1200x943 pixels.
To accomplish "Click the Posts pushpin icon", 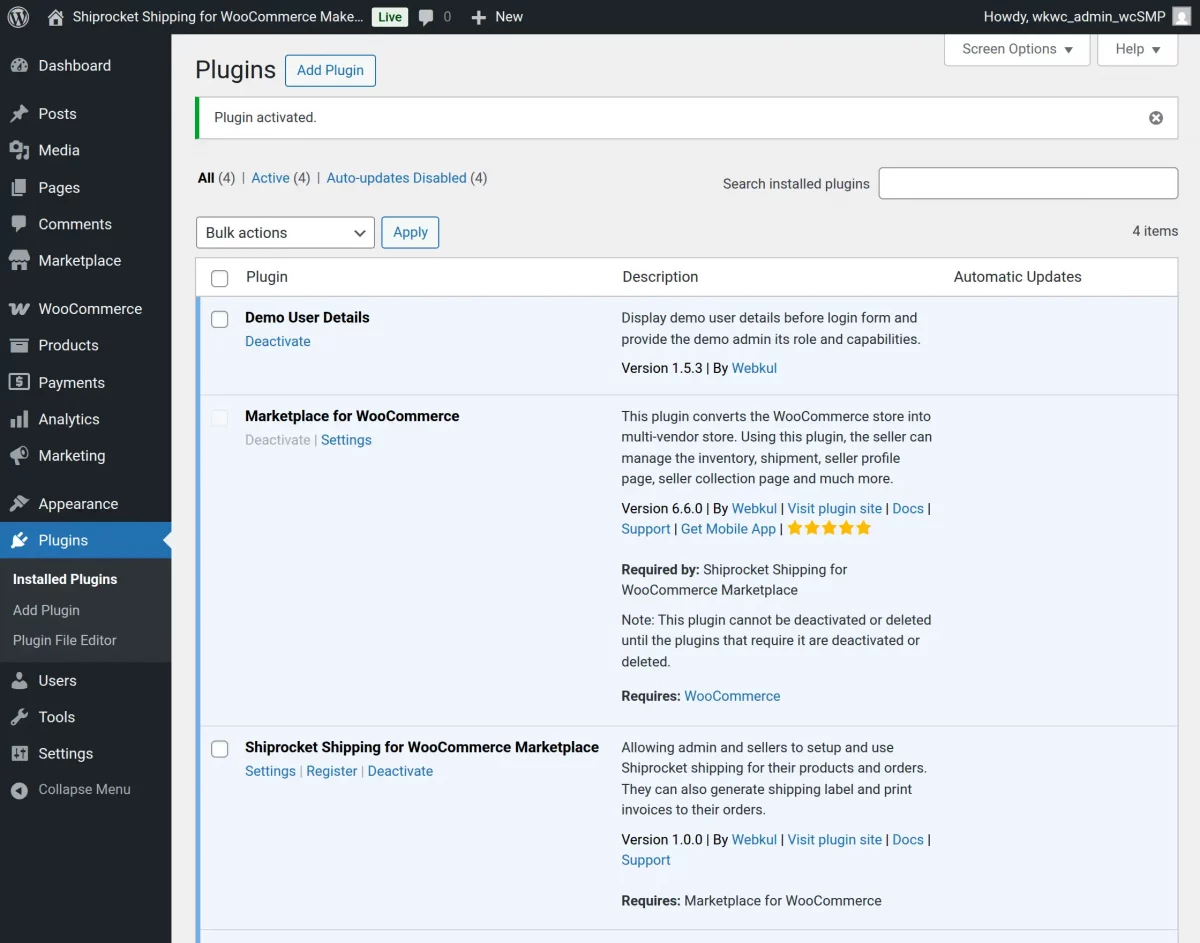I will tap(19, 114).
